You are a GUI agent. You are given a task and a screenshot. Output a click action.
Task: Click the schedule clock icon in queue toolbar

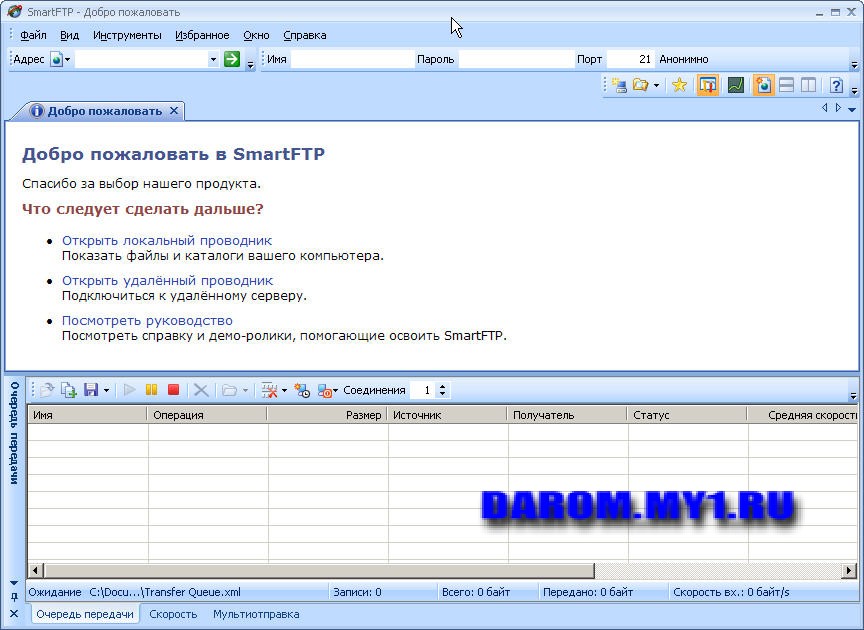[x=302, y=390]
